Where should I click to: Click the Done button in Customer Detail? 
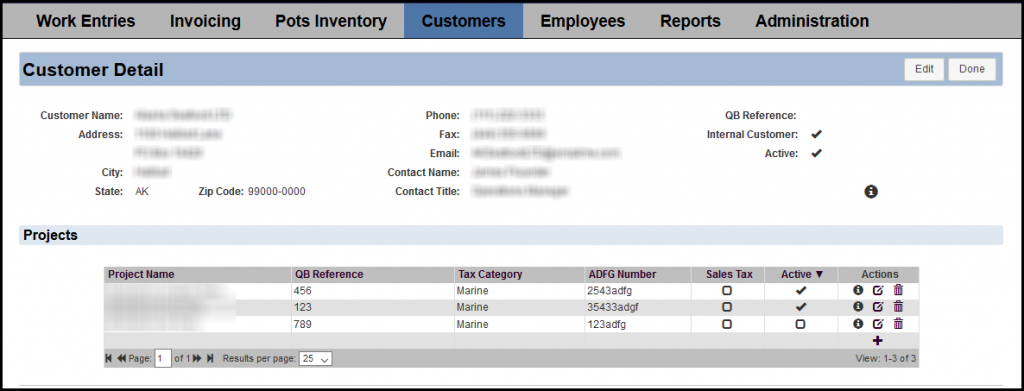tap(972, 69)
